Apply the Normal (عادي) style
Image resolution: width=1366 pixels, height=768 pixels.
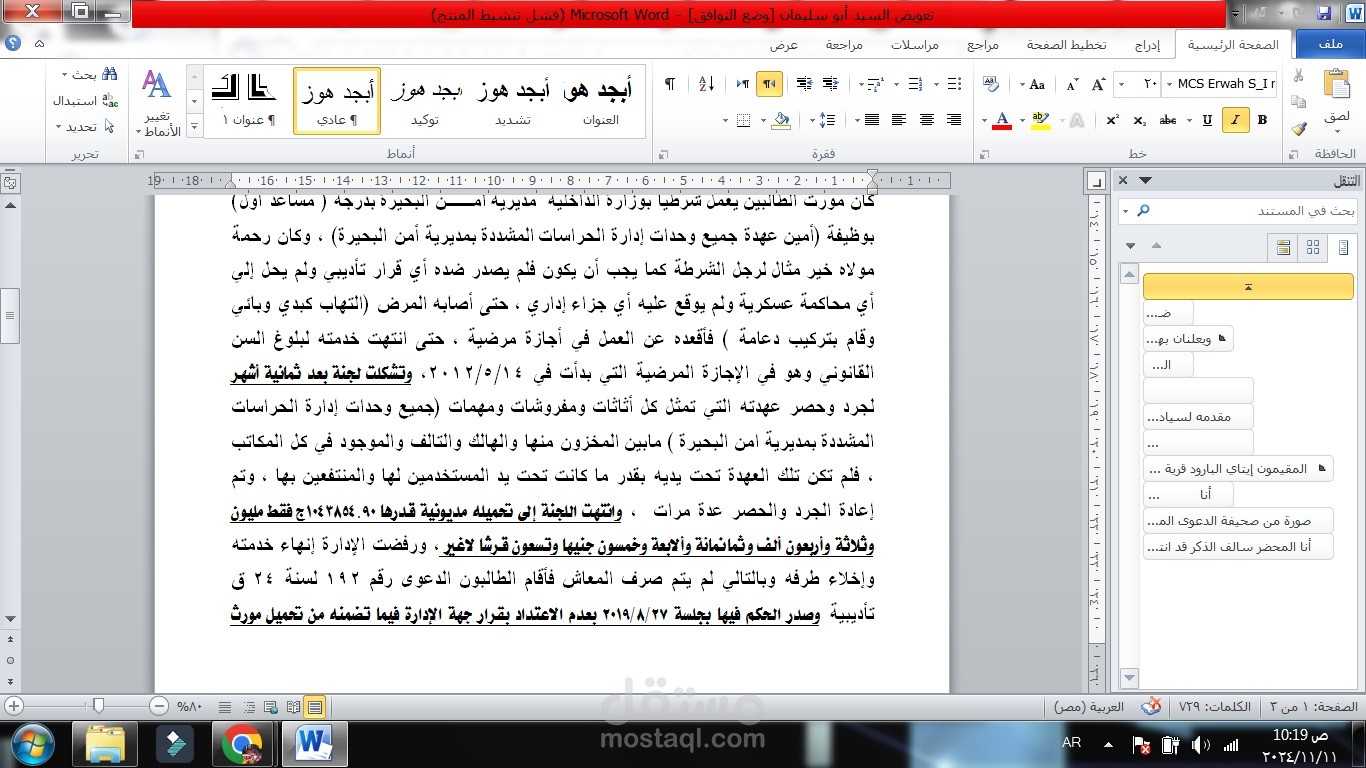337,101
